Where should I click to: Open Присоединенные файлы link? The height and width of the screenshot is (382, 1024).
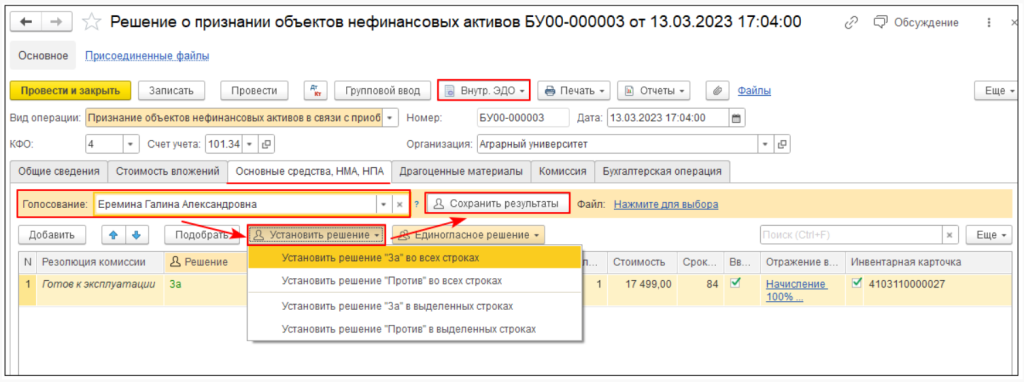148,56
